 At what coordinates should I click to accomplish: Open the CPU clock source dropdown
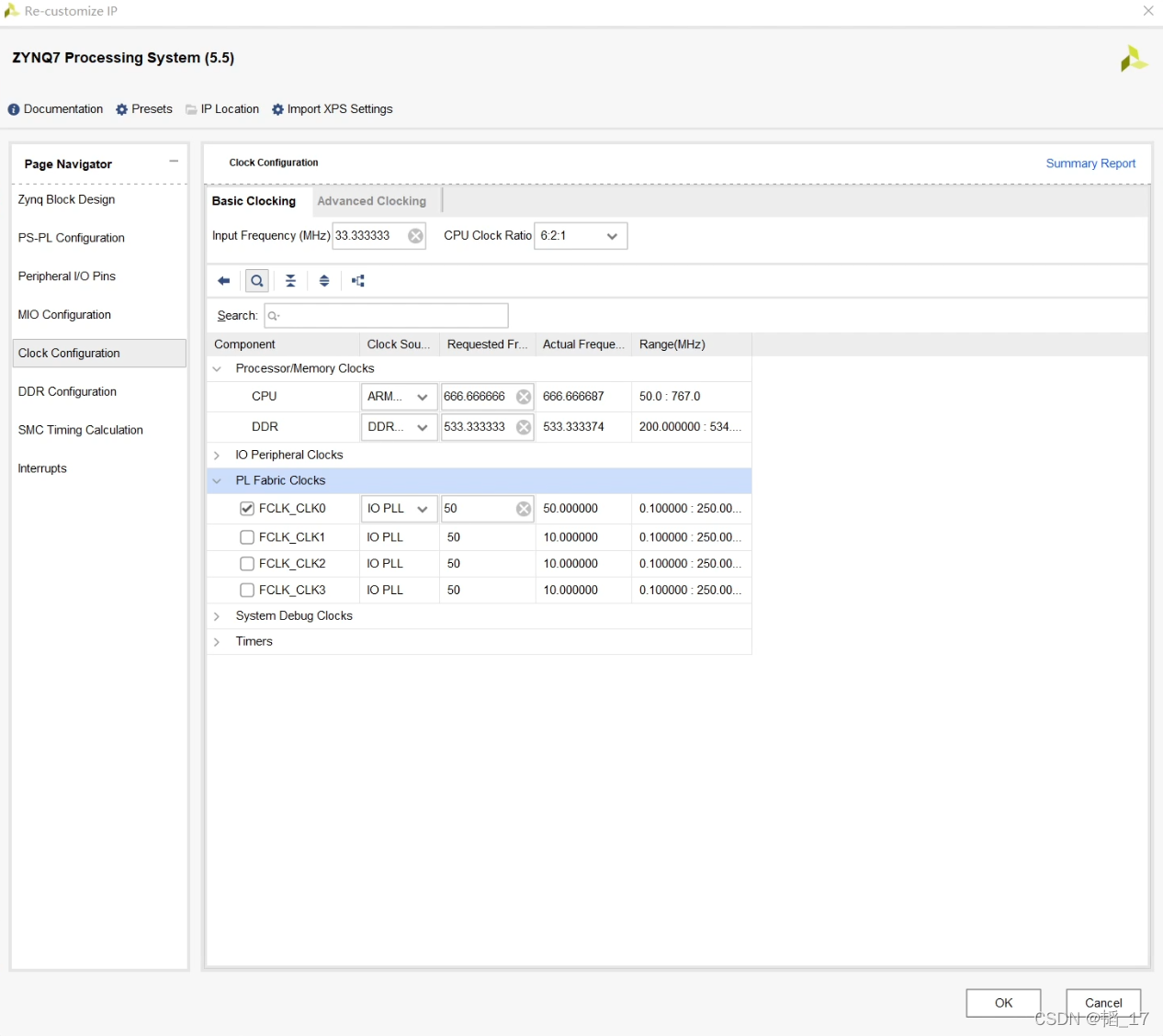pos(399,397)
